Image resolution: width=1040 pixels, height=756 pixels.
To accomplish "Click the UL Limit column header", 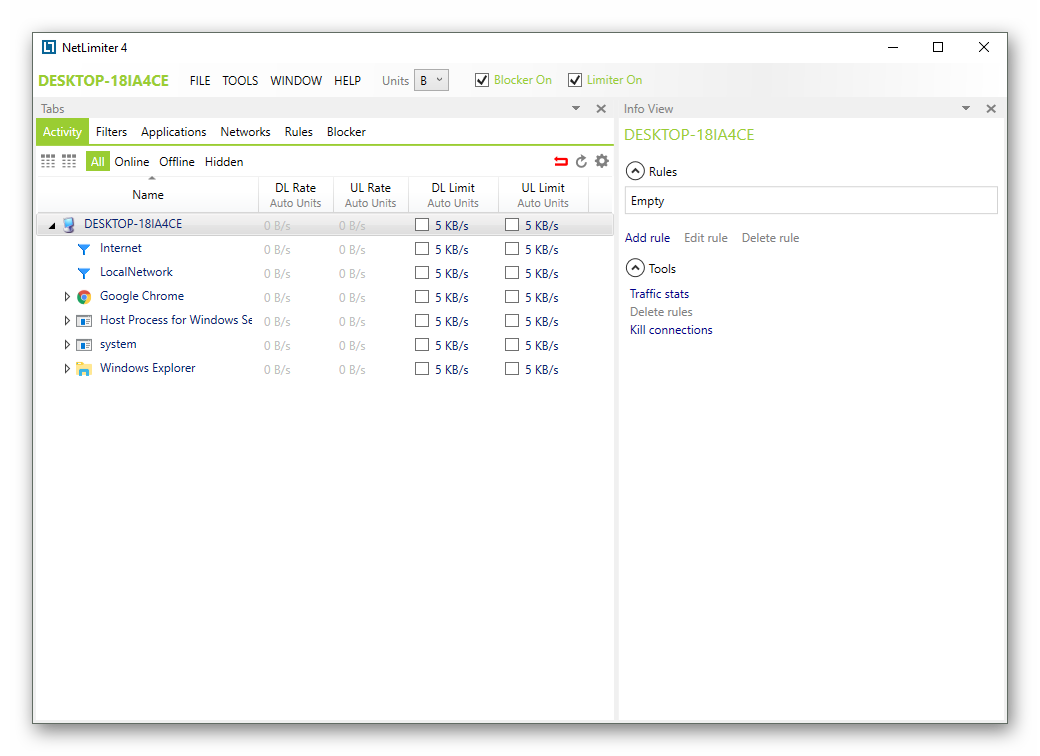I will (x=543, y=195).
